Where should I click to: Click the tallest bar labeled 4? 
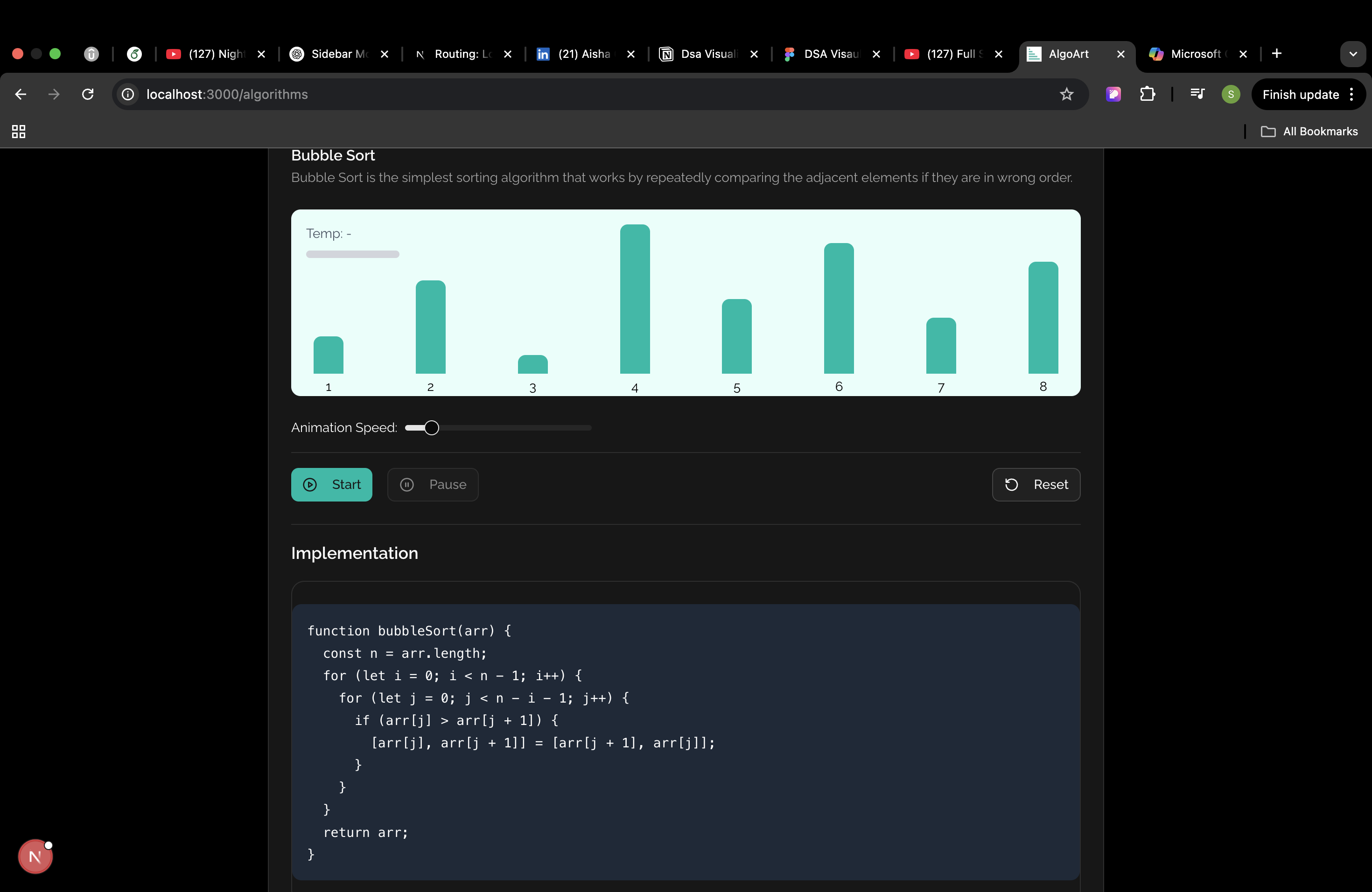click(x=635, y=299)
